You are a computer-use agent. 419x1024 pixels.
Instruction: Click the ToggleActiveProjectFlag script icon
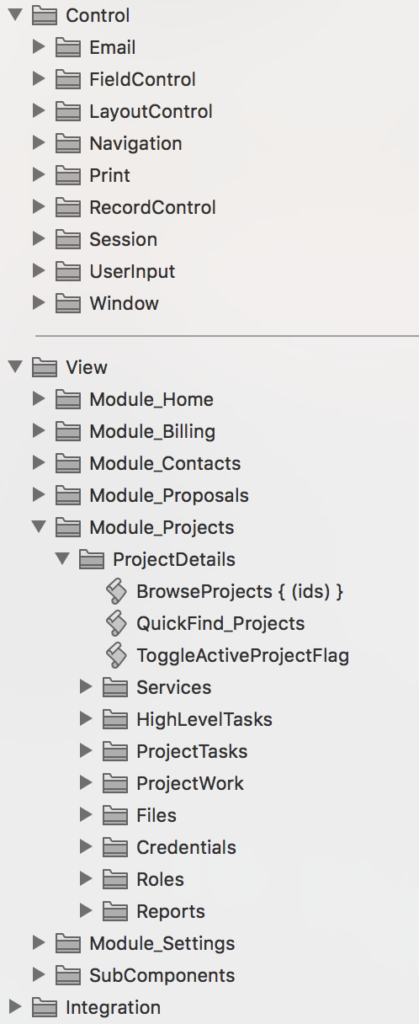coord(116,656)
